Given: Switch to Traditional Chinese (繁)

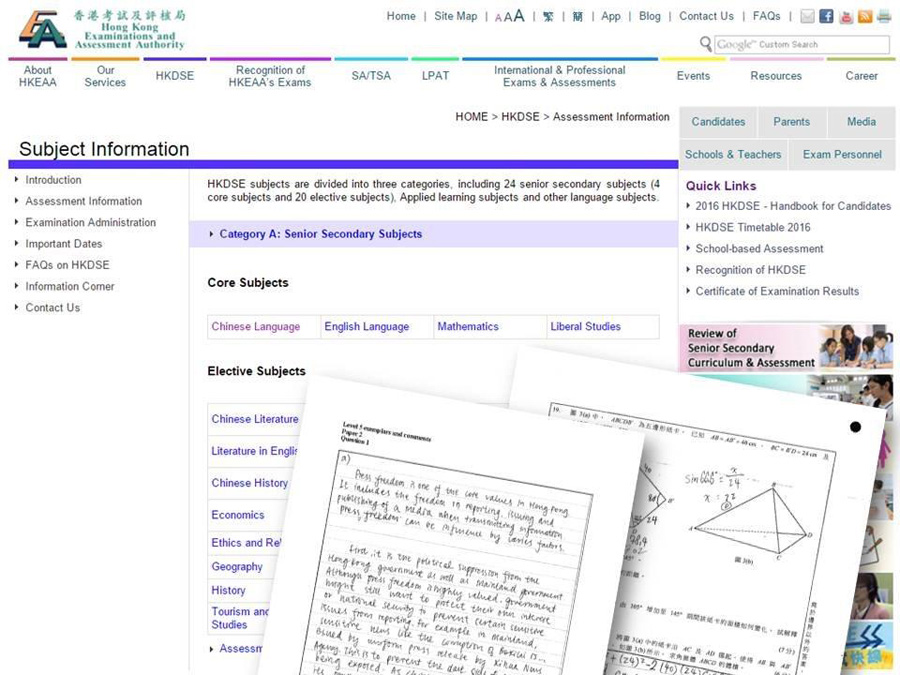Looking at the screenshot, I should click(x=548, y=17).
